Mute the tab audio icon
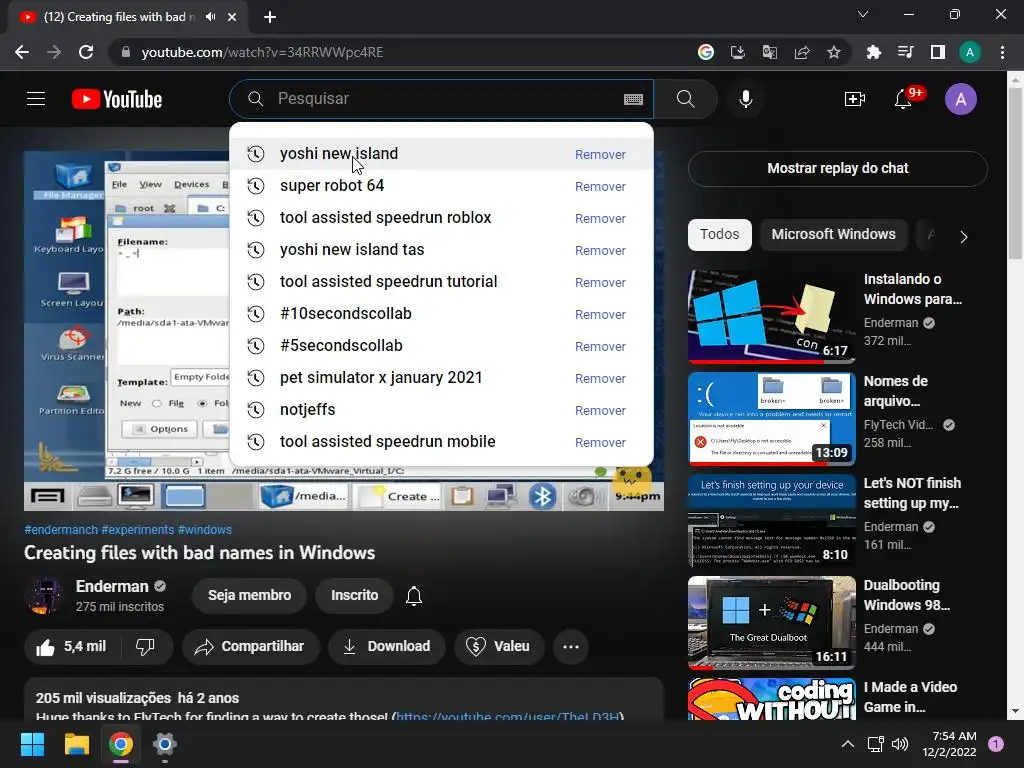The width and height of the screenshot is (1024, 768). click(x=210, y=17)
